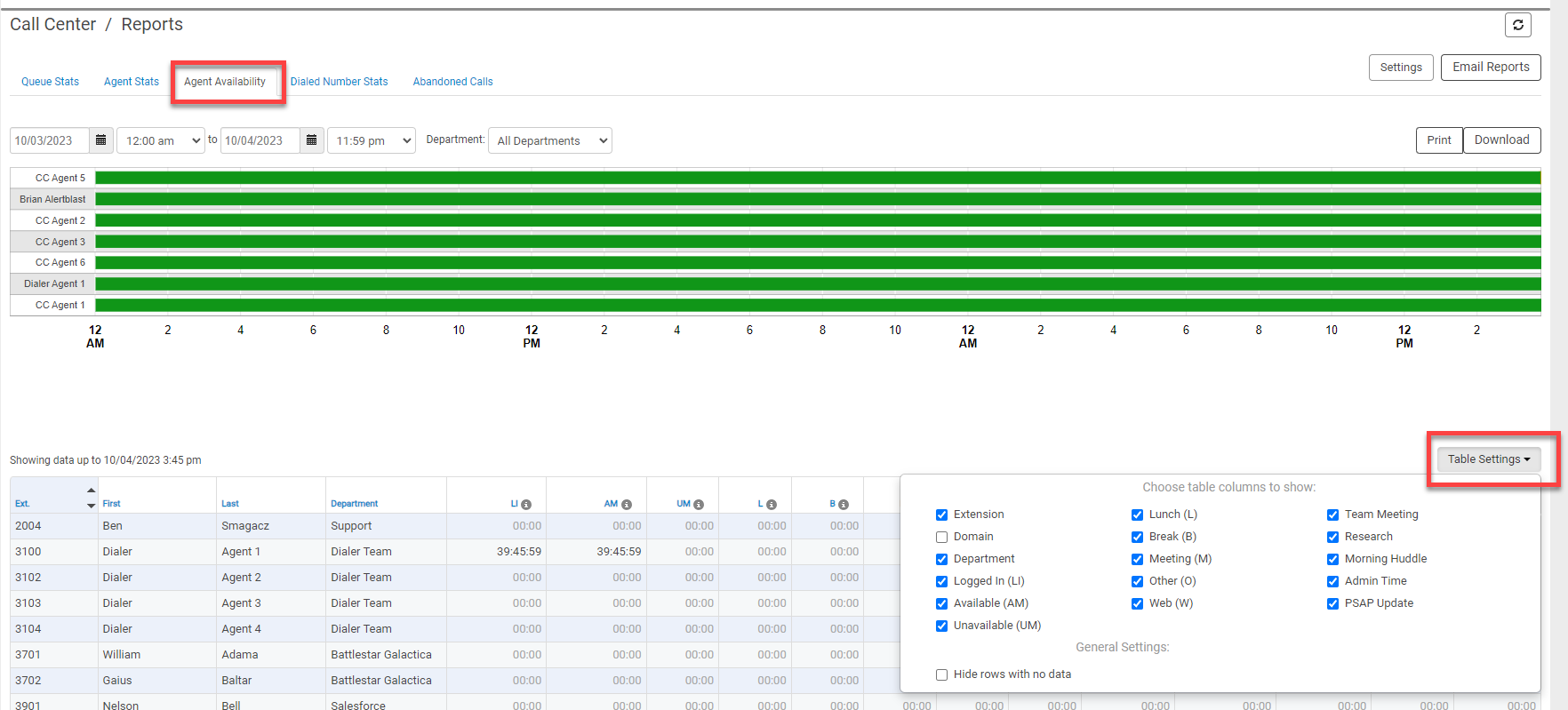Click the end date 10/04/2023 field
1568x710 pixels.
260,140
